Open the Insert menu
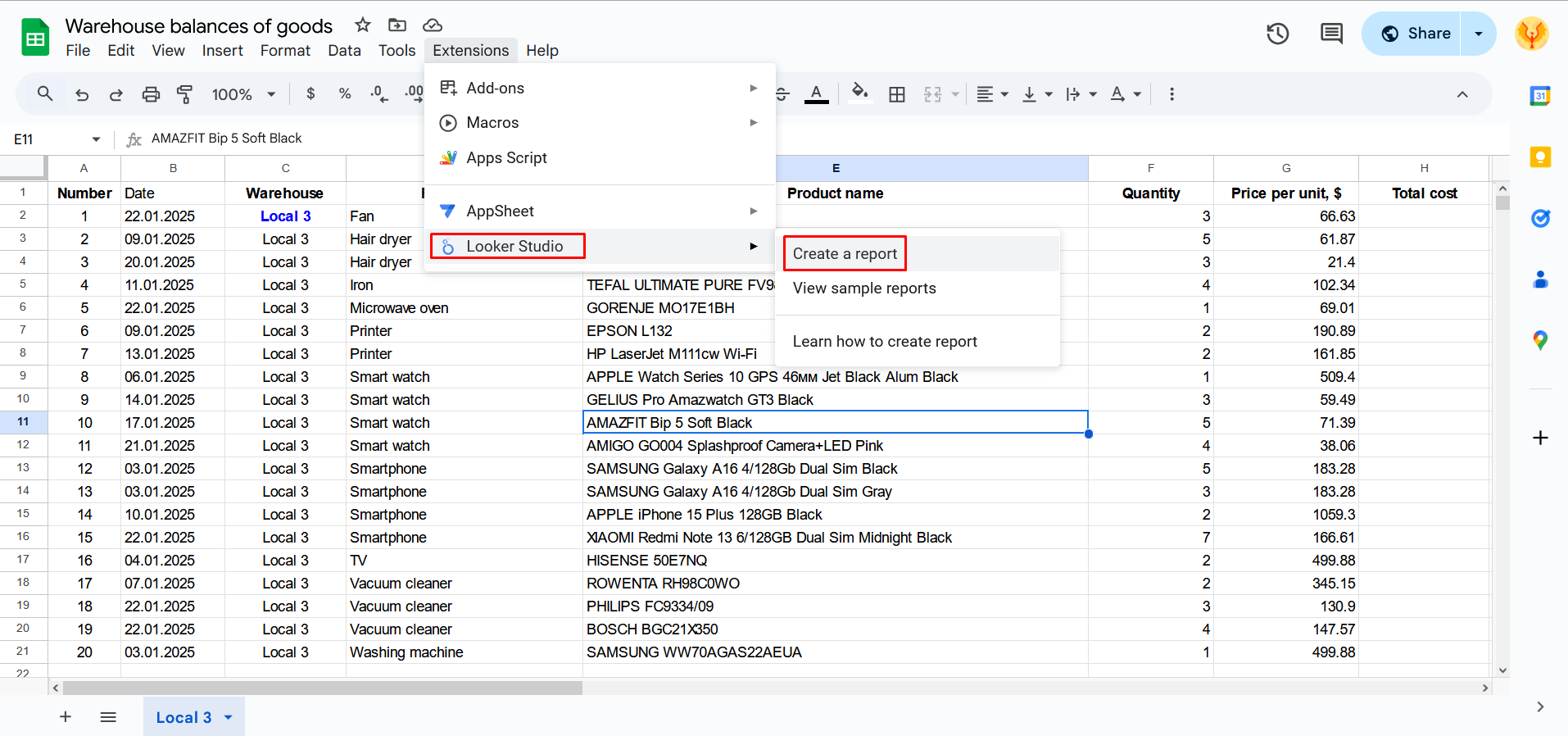Image resolution: width=1568 pixels, height=736 pixels. [x=223, y=51]
